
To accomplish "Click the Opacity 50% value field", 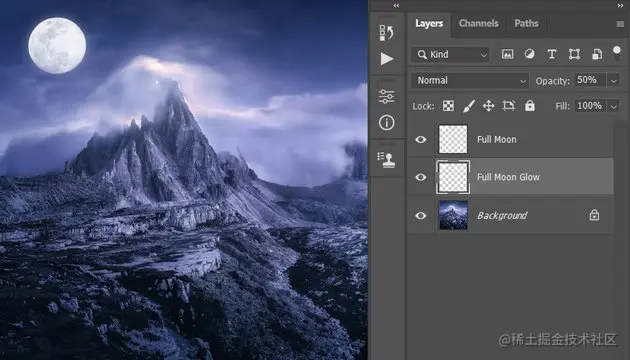I will pyautogui.click(x=590, y=80).
